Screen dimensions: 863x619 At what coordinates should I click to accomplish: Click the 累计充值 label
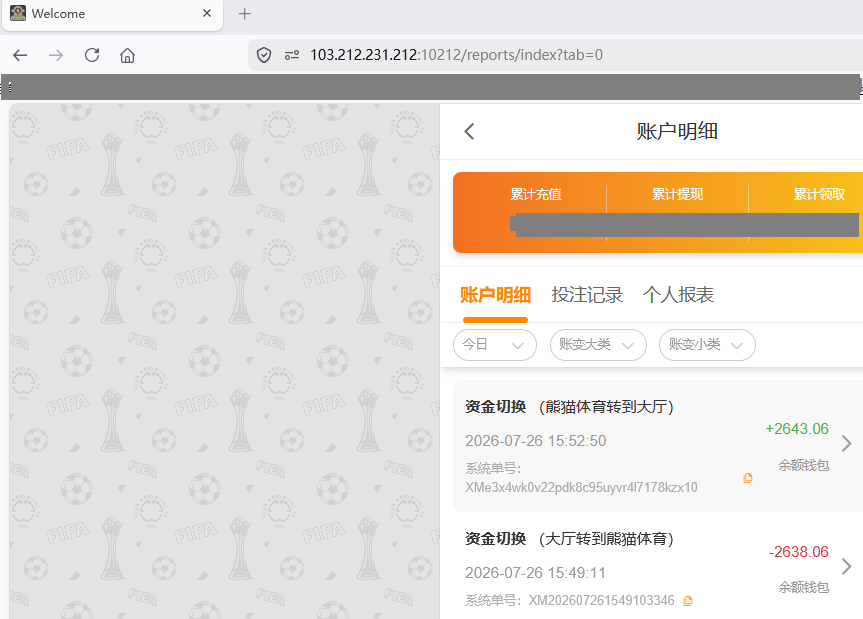click(x=536, y=194)
